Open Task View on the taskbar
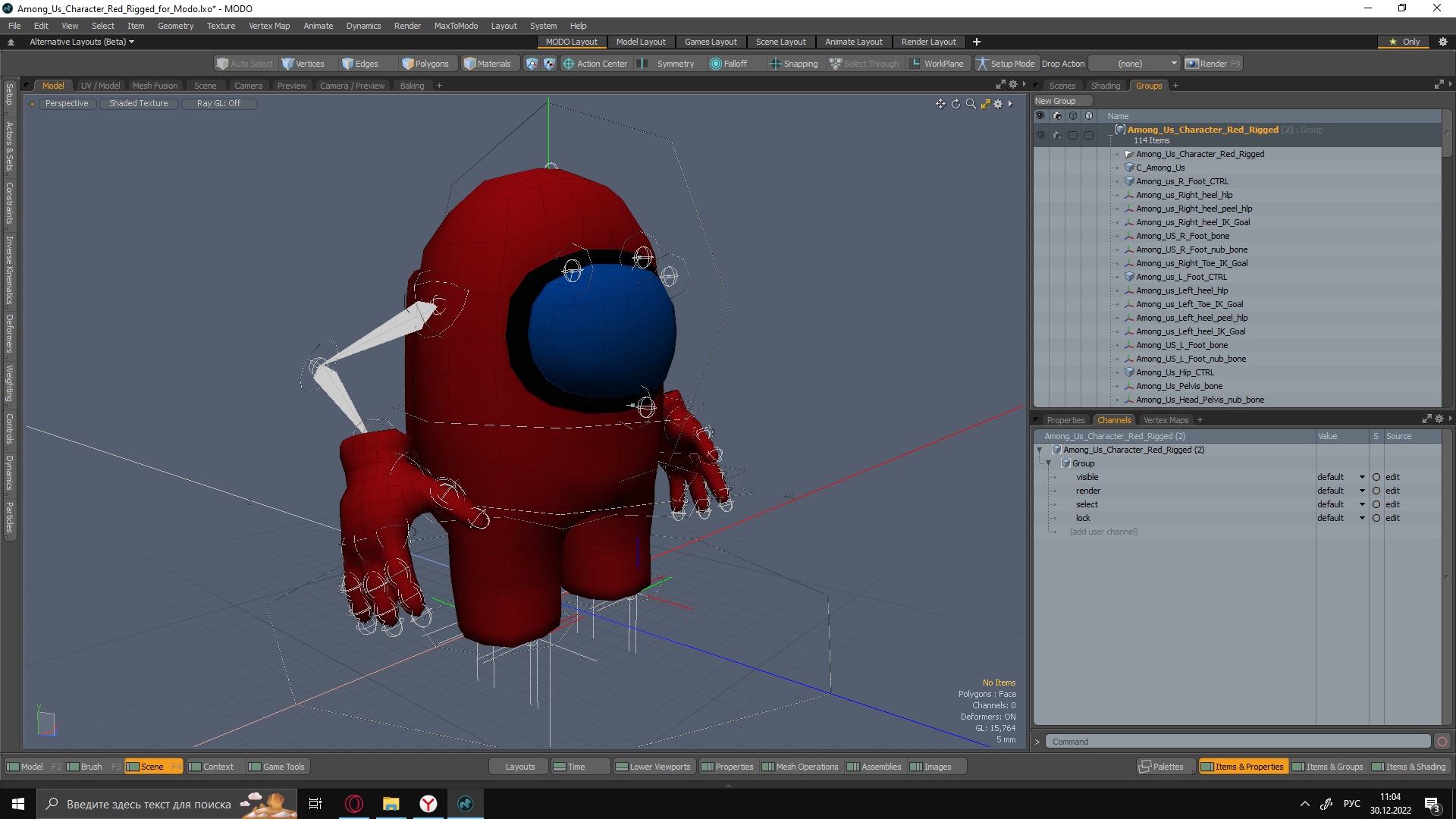This screenshot has height=819, width=1456. [x=315, y=804]
